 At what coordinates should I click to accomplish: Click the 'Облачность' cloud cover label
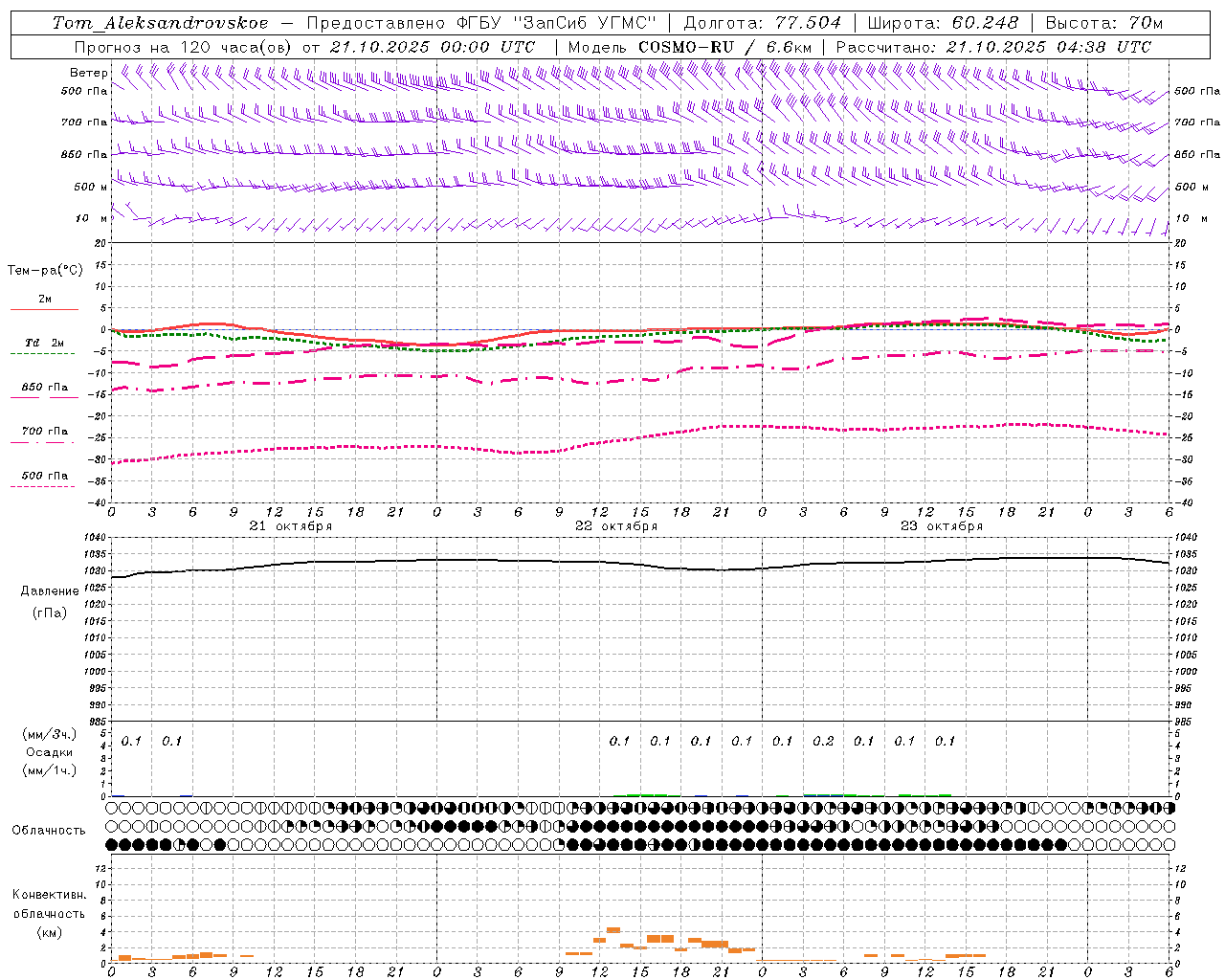tap(49, 831)
